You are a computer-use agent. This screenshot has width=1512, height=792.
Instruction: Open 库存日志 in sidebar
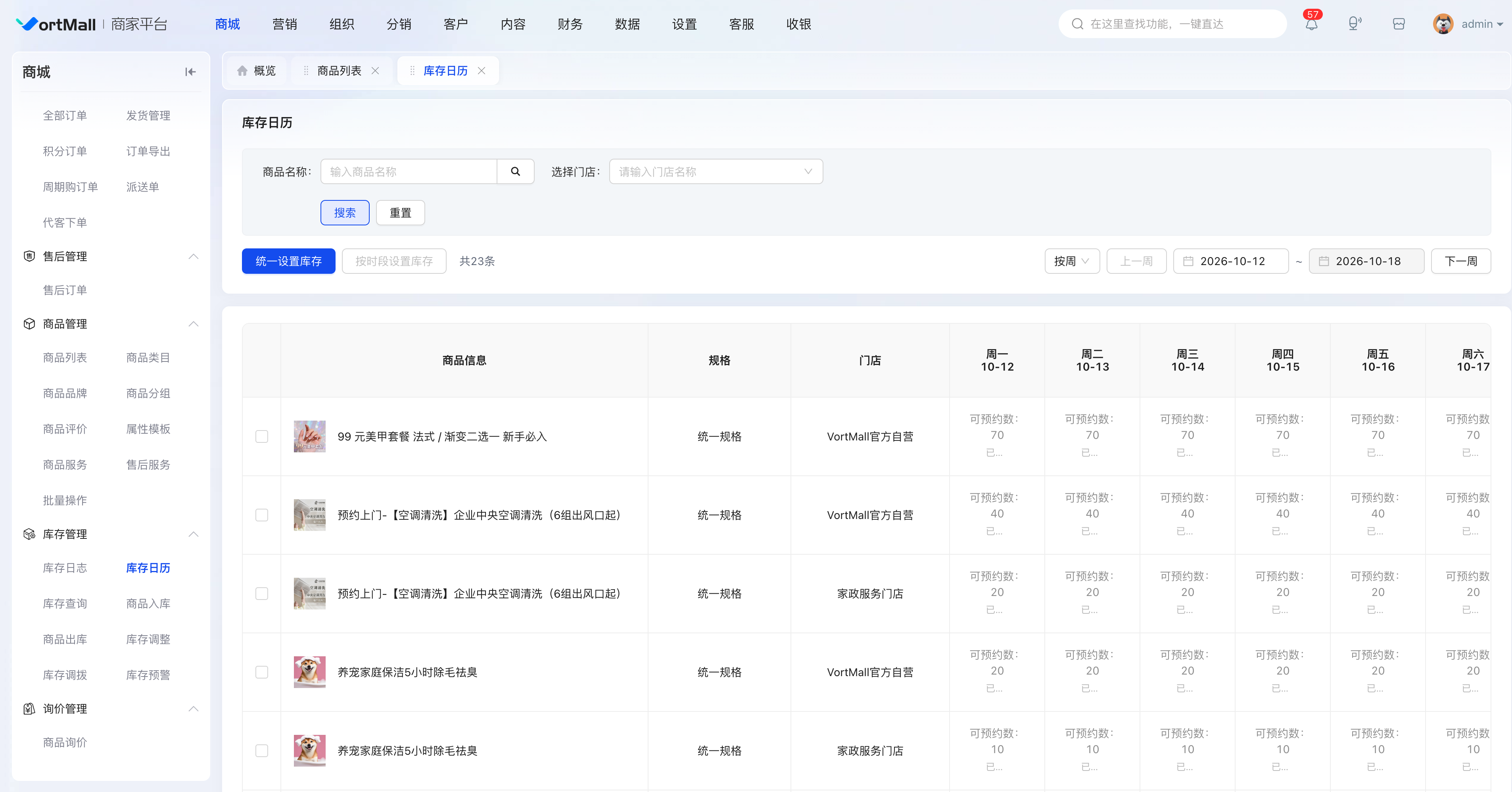point(65,568)
